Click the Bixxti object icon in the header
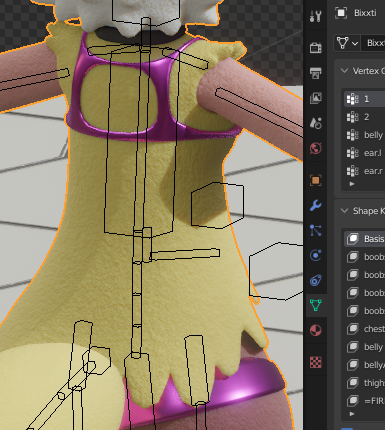Image resolution: width=385 pixels, height=430 pixels. [341, 13]
